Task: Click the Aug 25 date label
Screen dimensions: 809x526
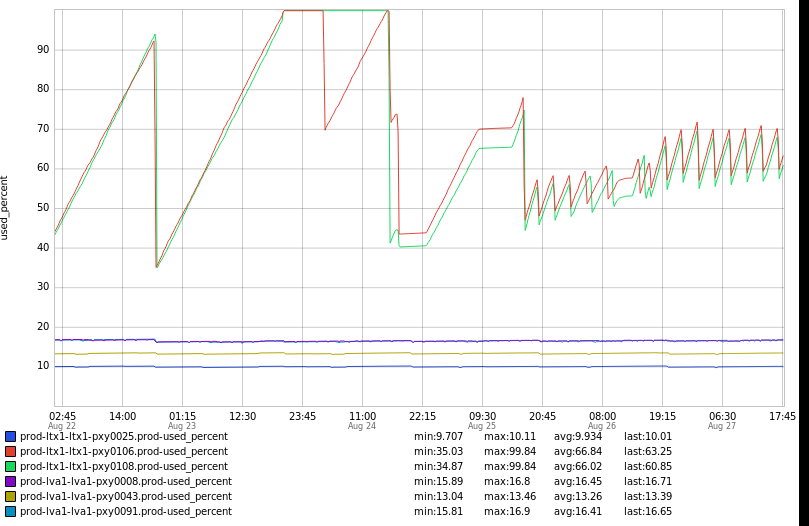Action: [482, 426]
